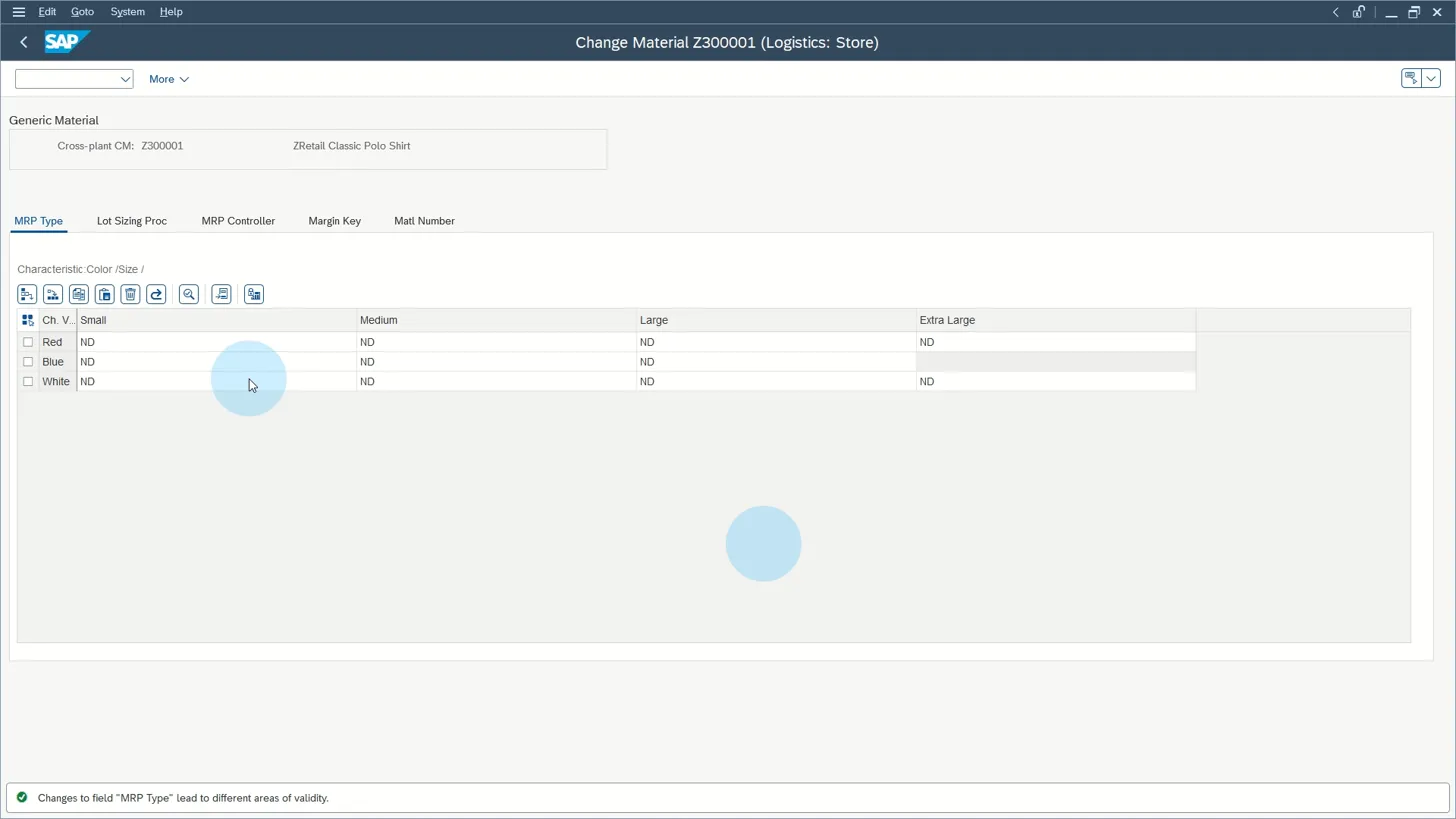Image resolution: width=1456 pixels, height=819 pixels.
Task: Select the ND cell for Blue in Medium
Action: pyautogui.click(x=497, y=362)
